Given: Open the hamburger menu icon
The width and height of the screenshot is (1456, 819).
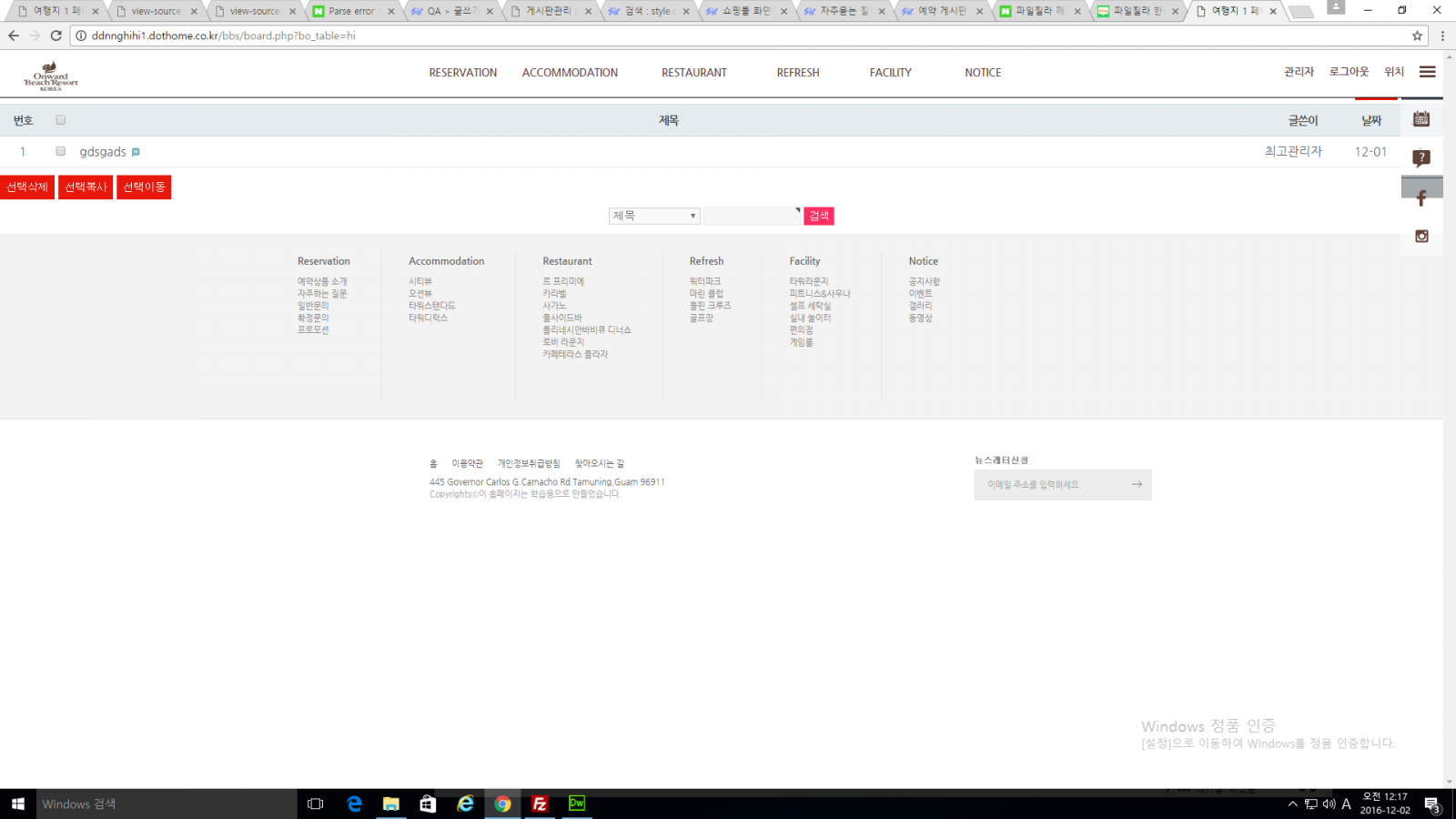Looking at the screenshot, I should point(1427,72).
